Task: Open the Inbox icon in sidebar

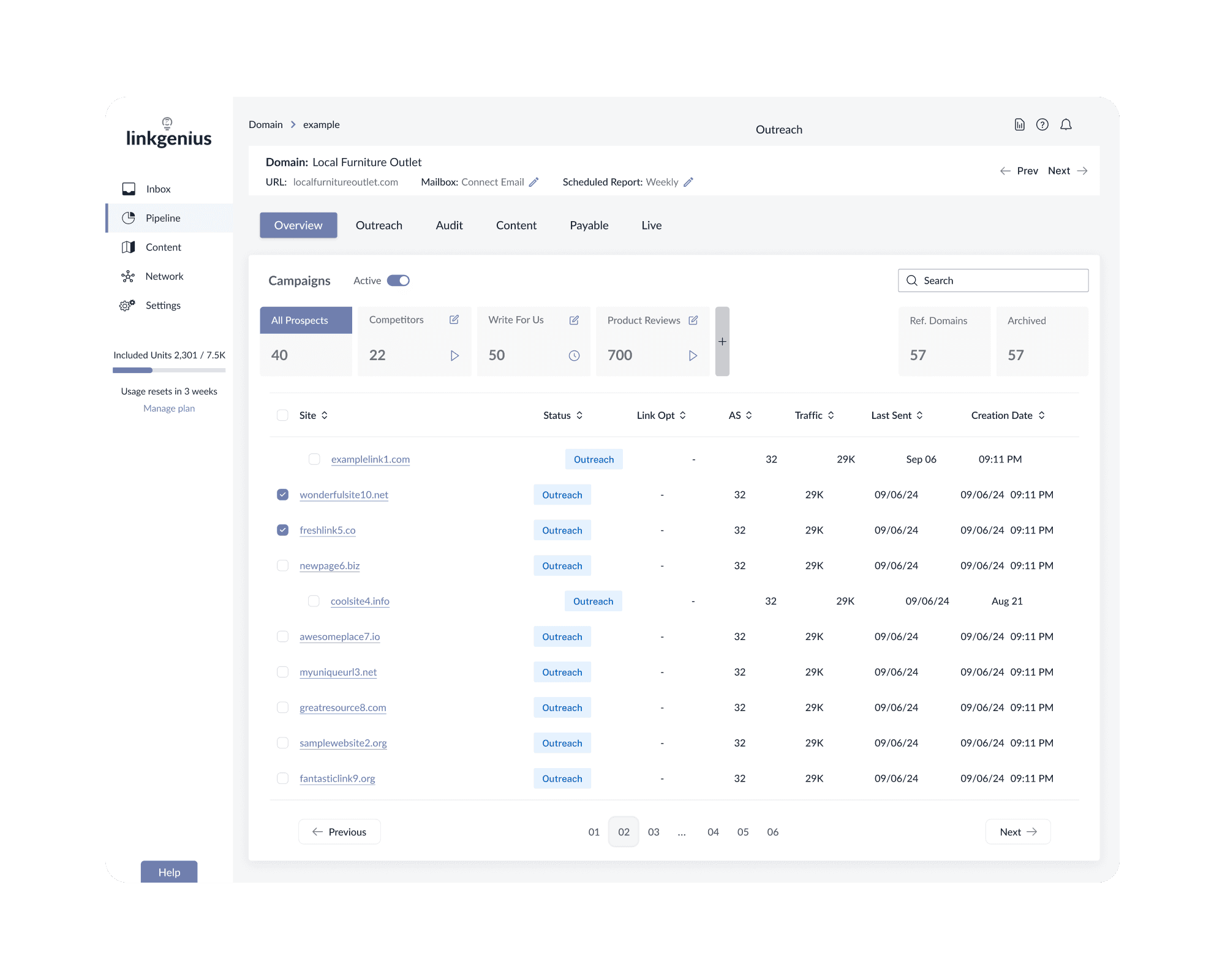Action: point(129,189)
